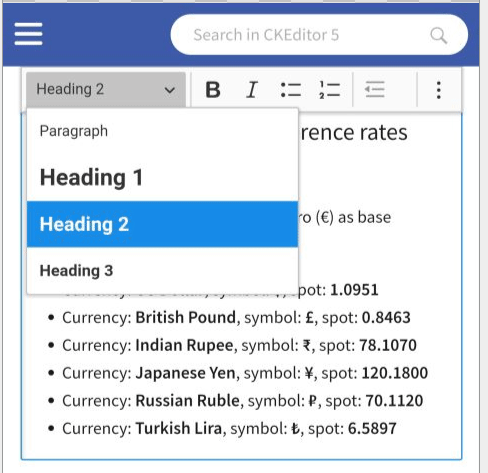Insert a bulleted list
Image resolution: width=488 pixels, height=473 pixels.
point(291,90)
